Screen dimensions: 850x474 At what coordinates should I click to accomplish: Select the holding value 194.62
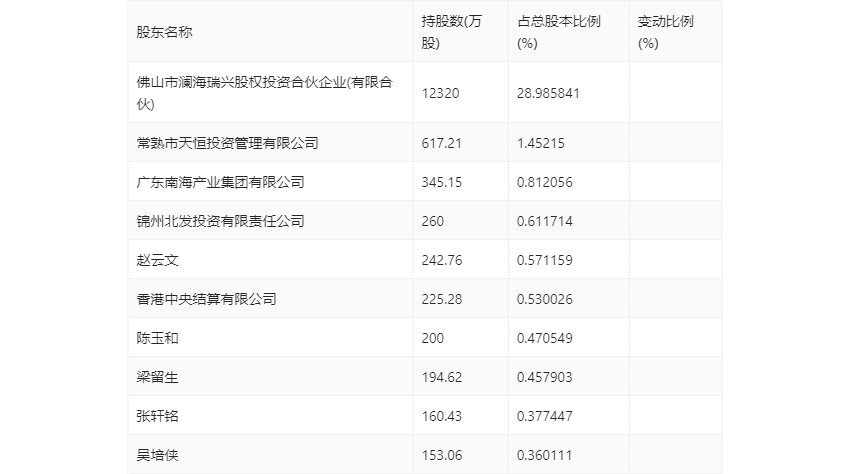[441, 377]
